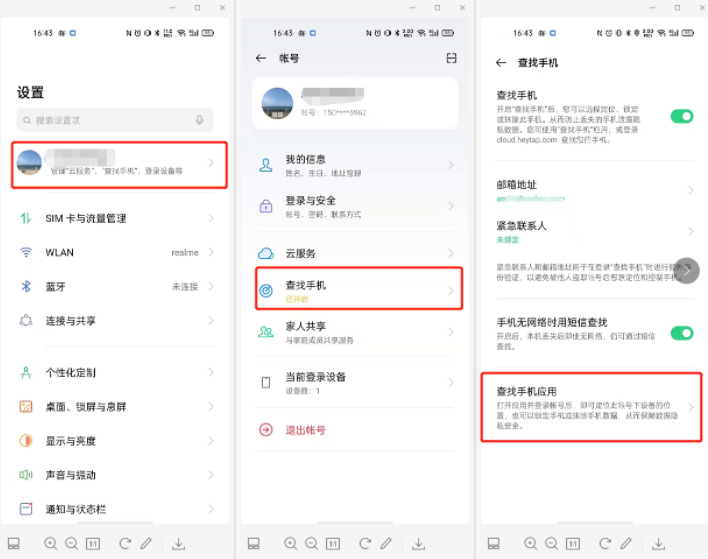The image size is (708, 559).
Task: Expand the 家人共享 row chevron
Action: pyautogui.click(x=451, y=332)
